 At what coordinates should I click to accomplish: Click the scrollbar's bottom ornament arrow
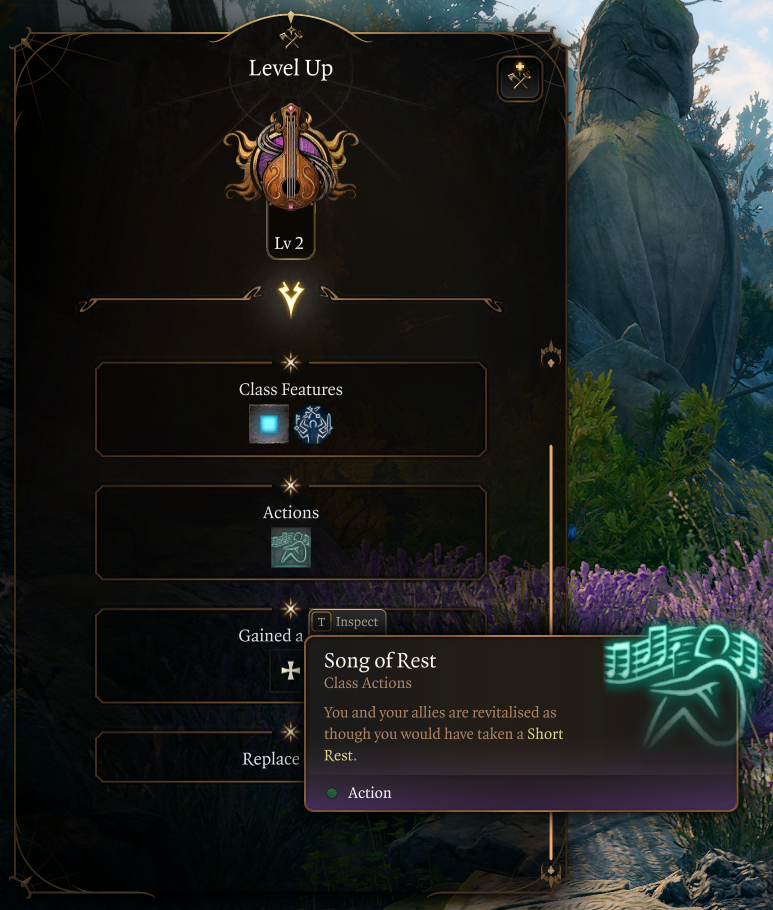tap(551, 873)
